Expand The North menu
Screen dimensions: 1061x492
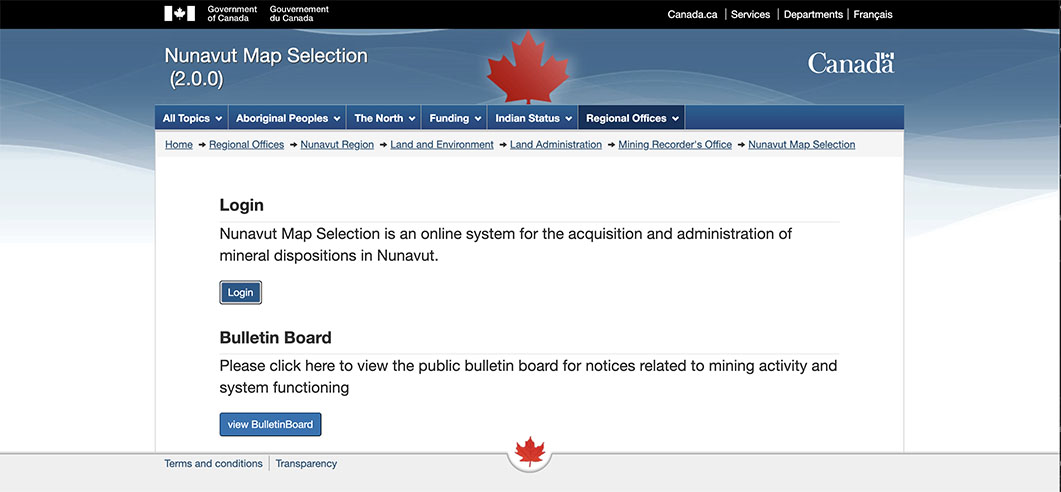(x=384, y=118)
